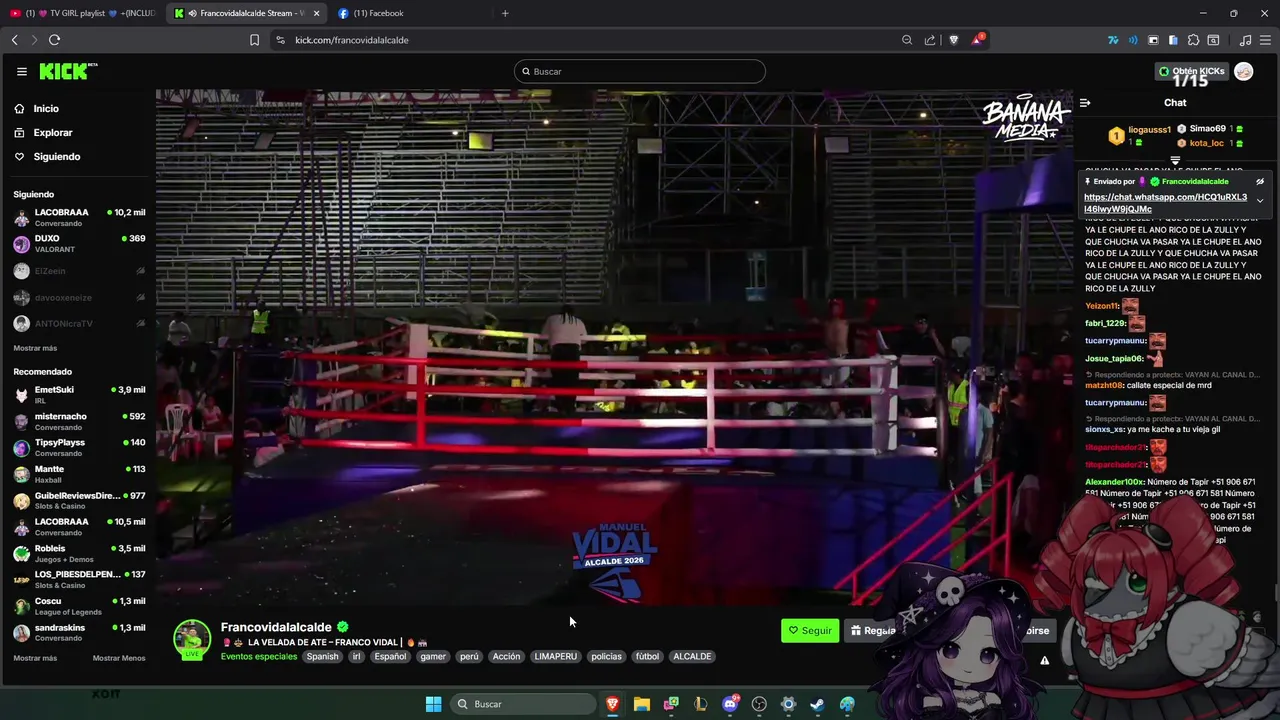The width and height of the screenshot is (1280, 720).
Task: Open recommended channel EmetSuki
Action: coord(79,394)
